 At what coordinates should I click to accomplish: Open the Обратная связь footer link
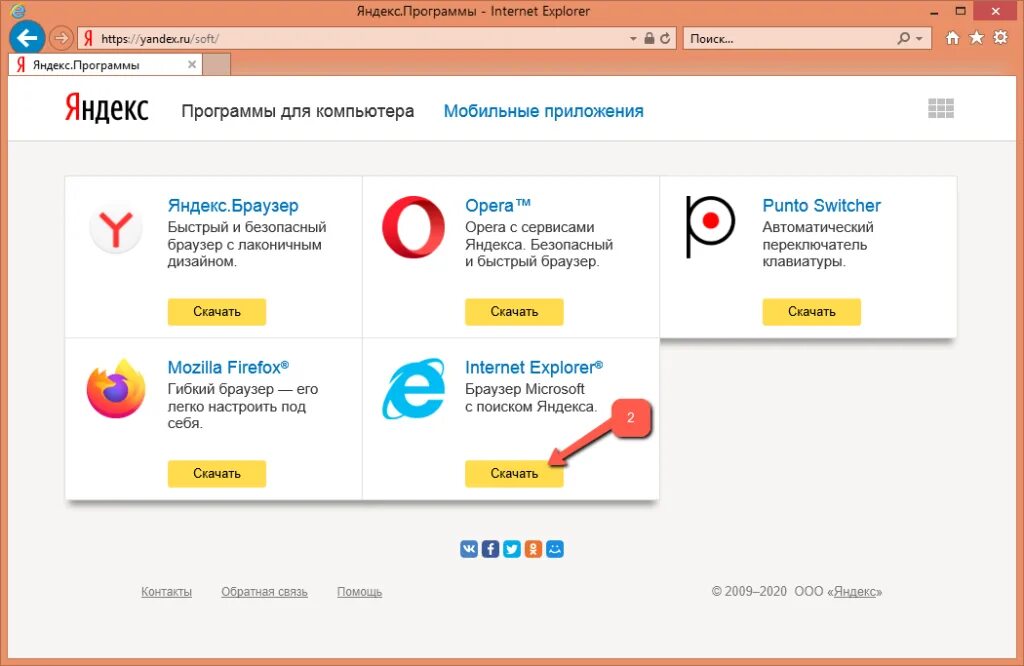[264, 592]
